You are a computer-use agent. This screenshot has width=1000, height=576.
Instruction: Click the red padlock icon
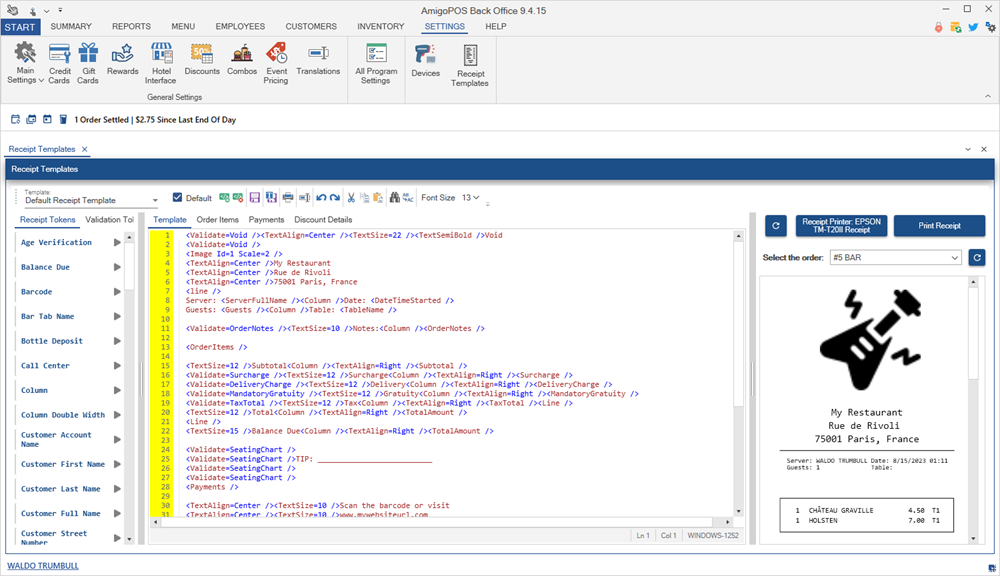pos(938,27)
